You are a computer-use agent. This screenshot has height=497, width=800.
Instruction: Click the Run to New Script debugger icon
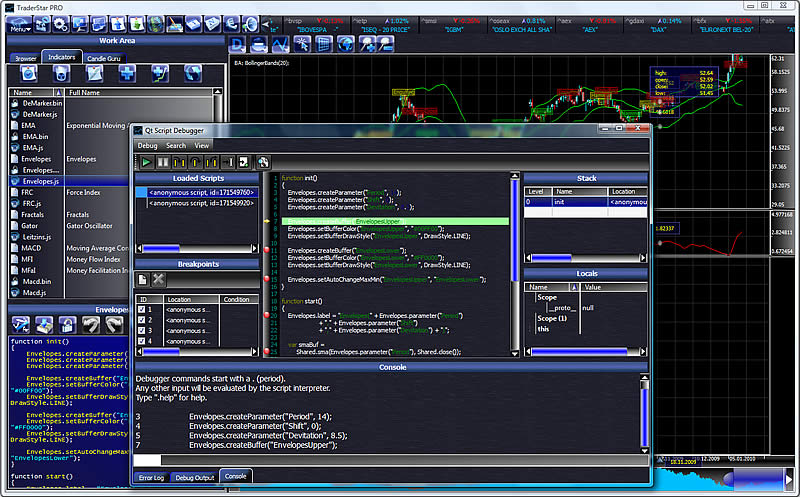point(244,162)
